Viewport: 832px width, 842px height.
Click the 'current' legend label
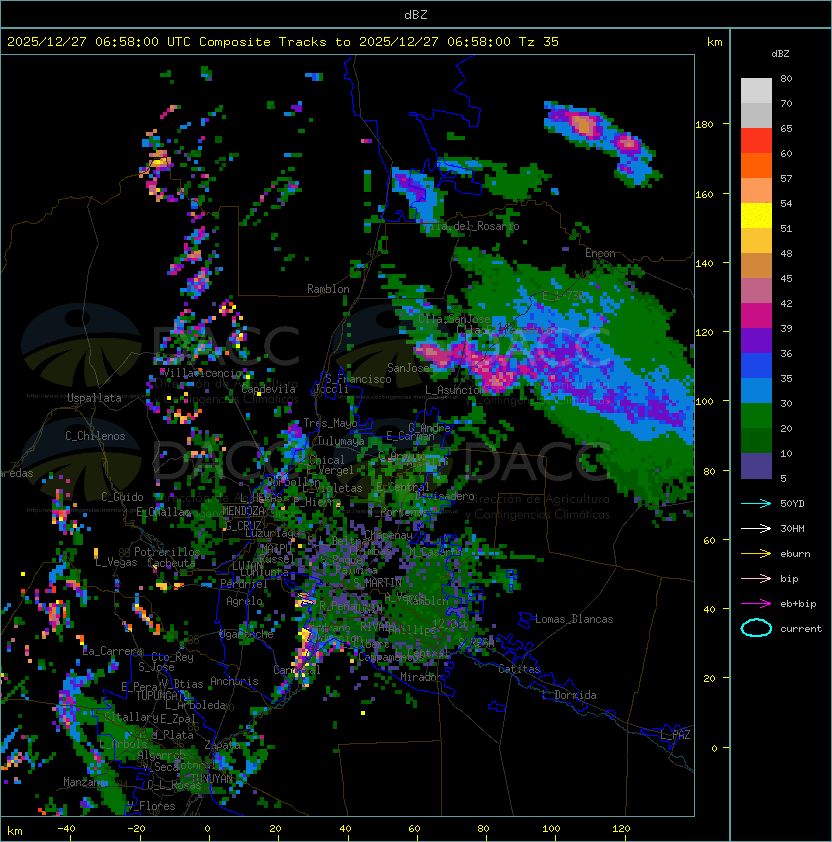point(801,629)
